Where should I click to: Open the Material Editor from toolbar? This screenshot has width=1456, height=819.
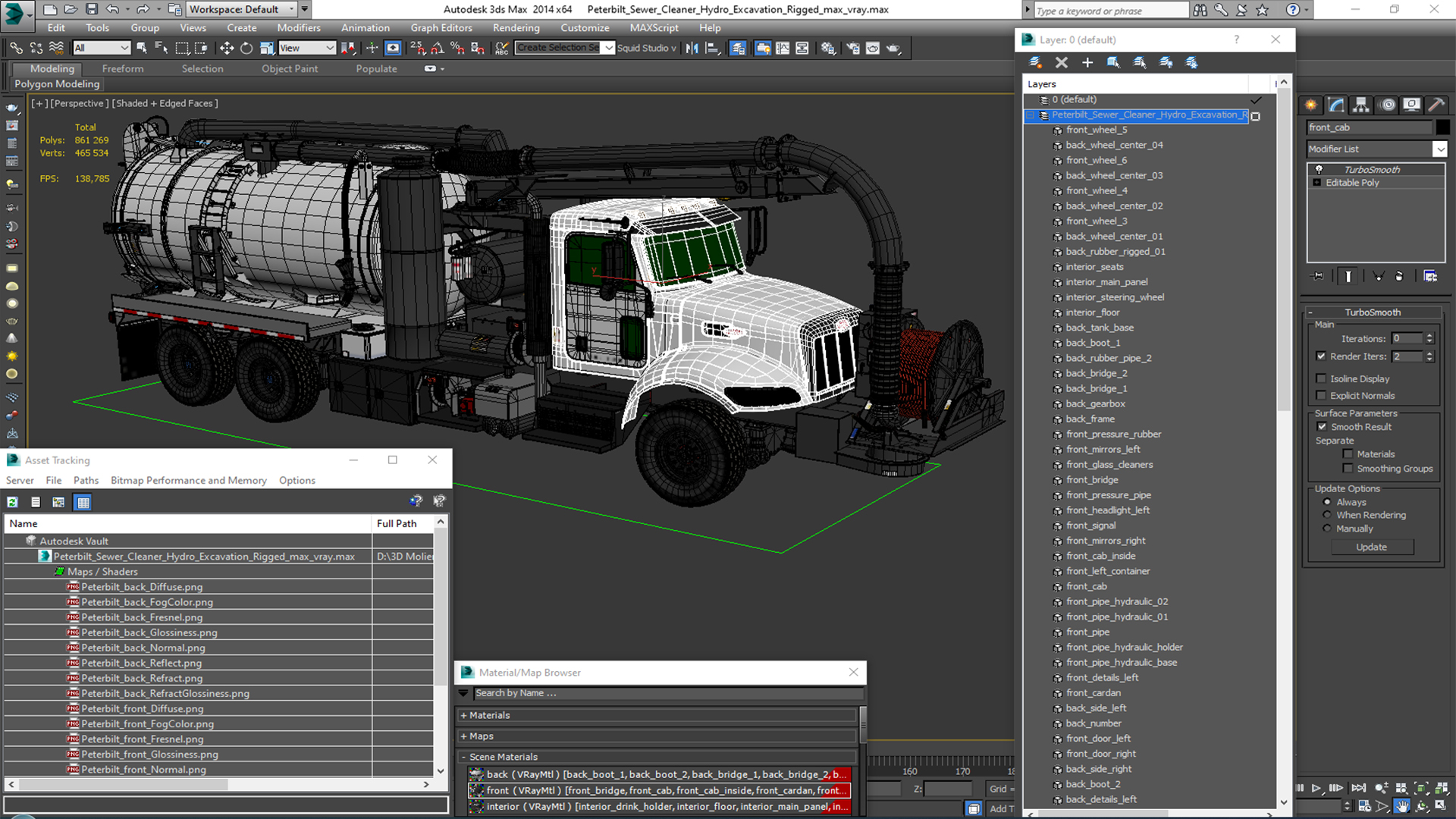point(828,48)
